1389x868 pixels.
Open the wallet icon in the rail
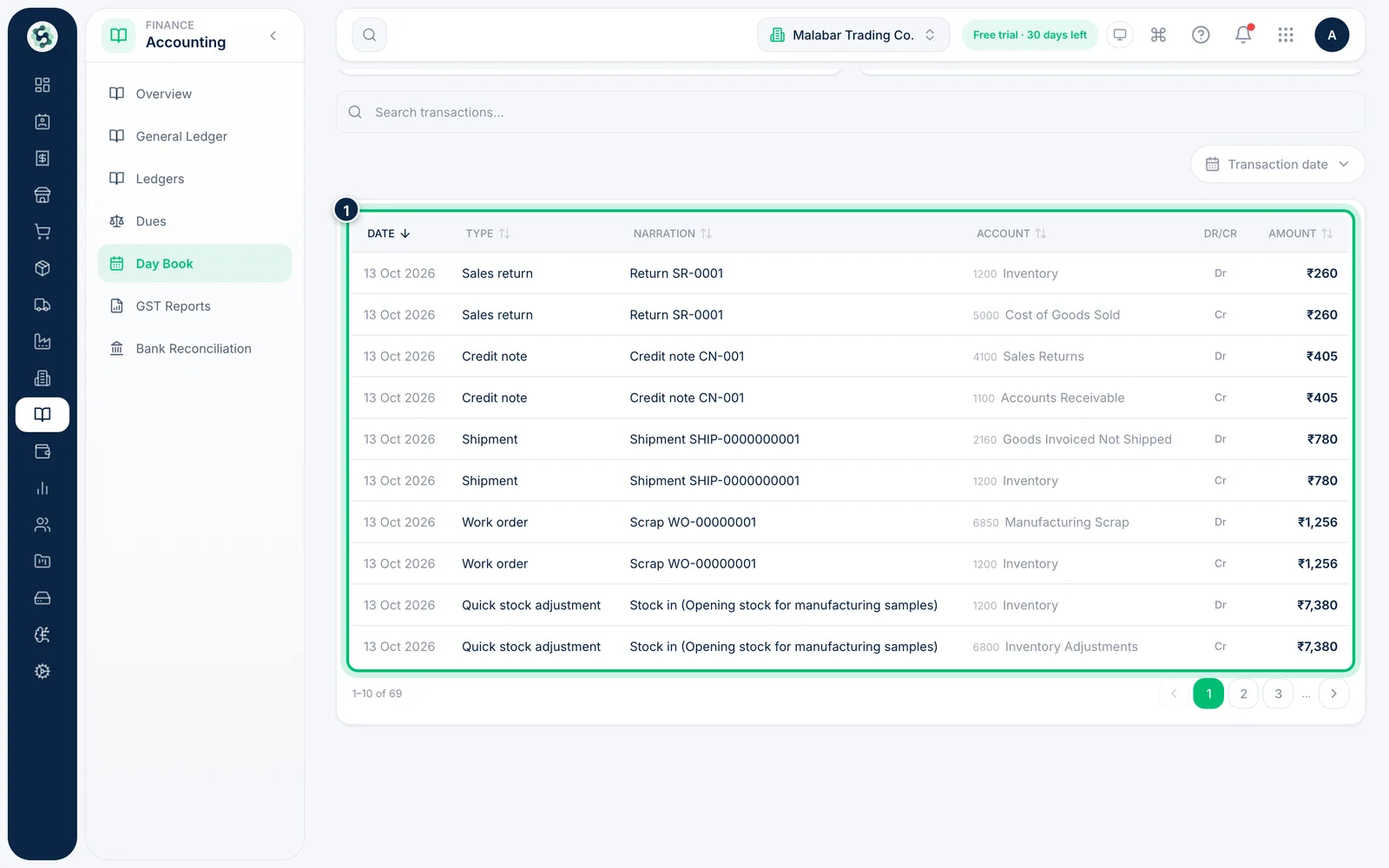point(42,451)
